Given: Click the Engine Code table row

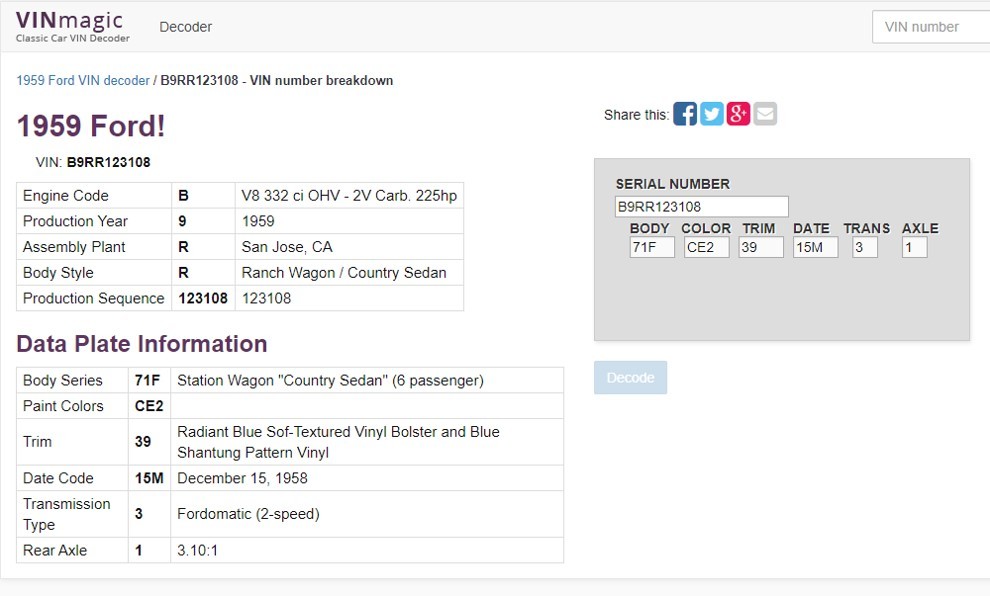Looking at the screenshot, I should 240,196.
